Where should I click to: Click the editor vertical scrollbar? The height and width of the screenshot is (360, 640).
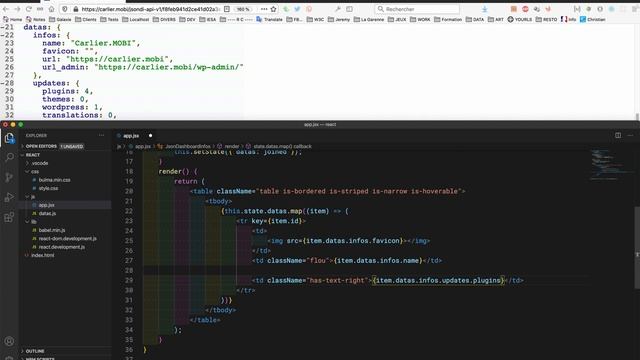[x=637, y=248]
